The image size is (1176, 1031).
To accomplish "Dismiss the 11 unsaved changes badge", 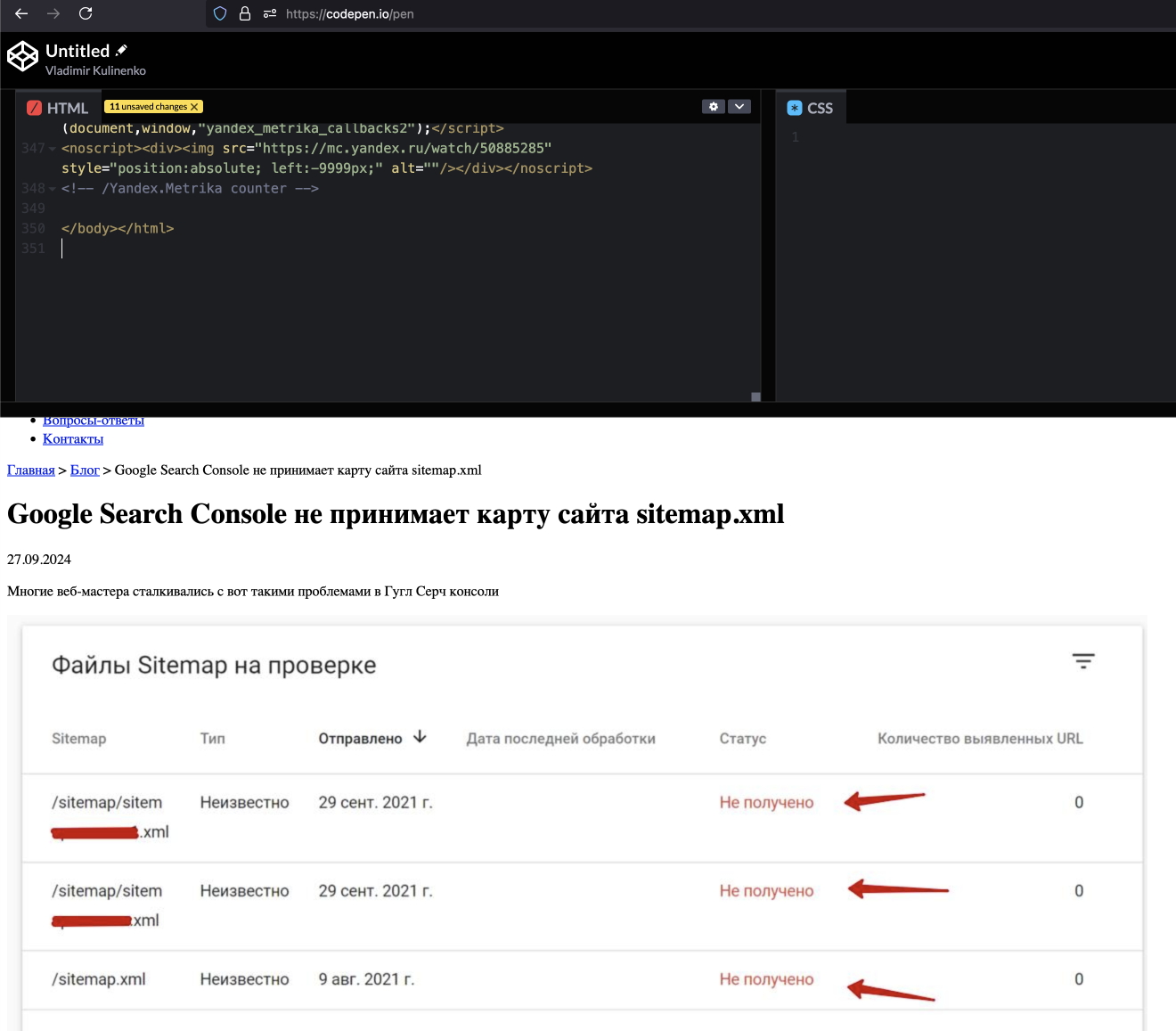I will [x=194, y=107].
